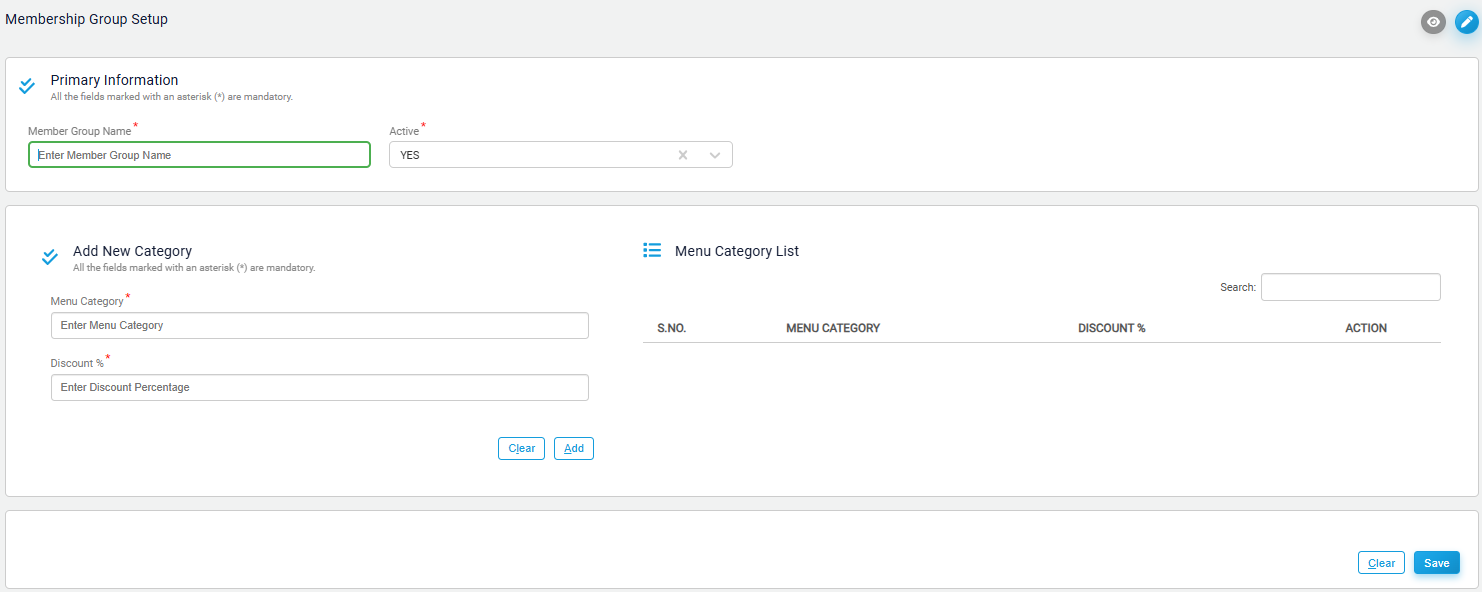This screenshot has width=1482, height=592.
Task: Click the Menu Category List bullet icon
Action: coord(652,250)
